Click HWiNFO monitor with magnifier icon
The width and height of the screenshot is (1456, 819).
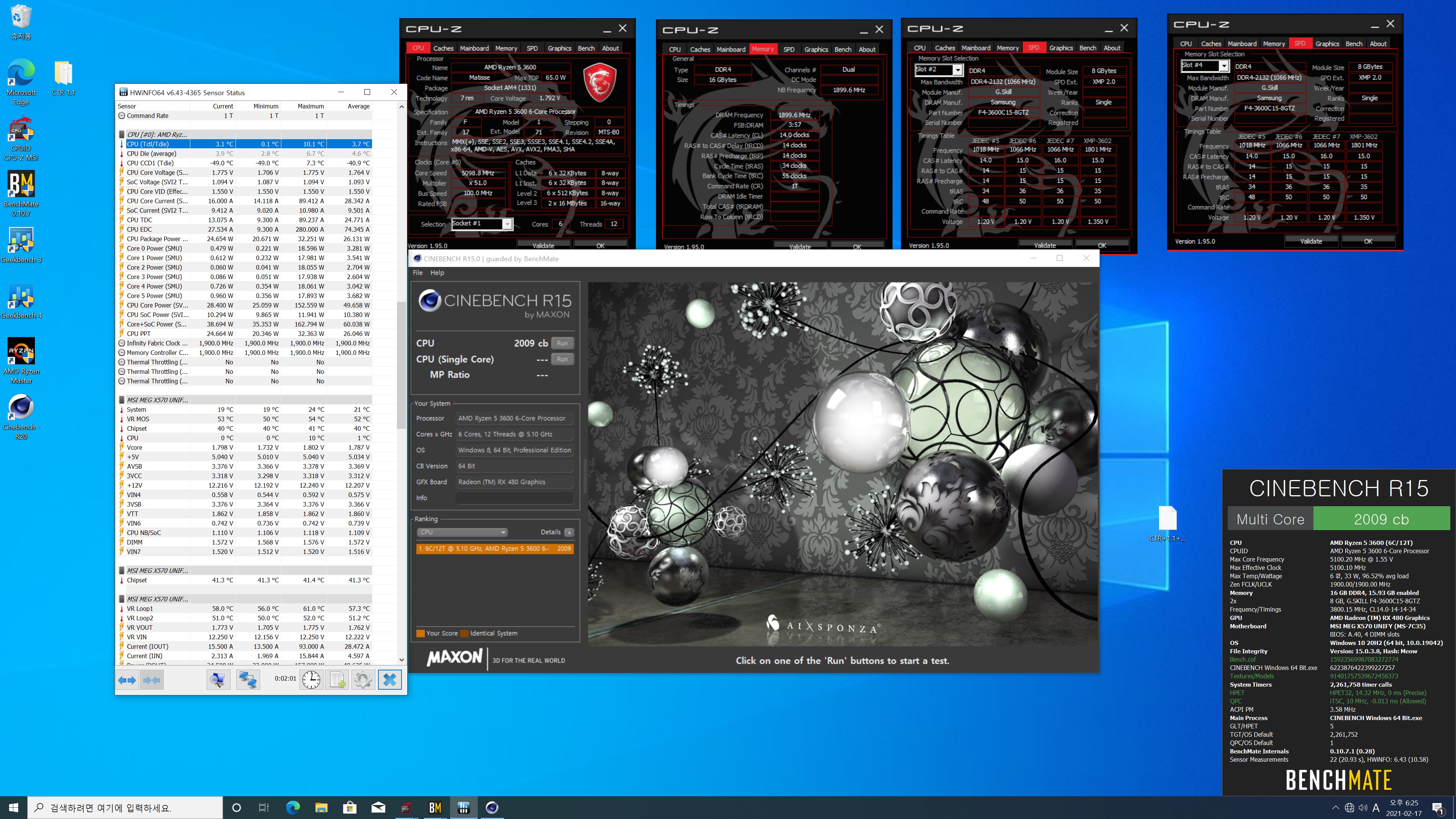tap(218, 680)
